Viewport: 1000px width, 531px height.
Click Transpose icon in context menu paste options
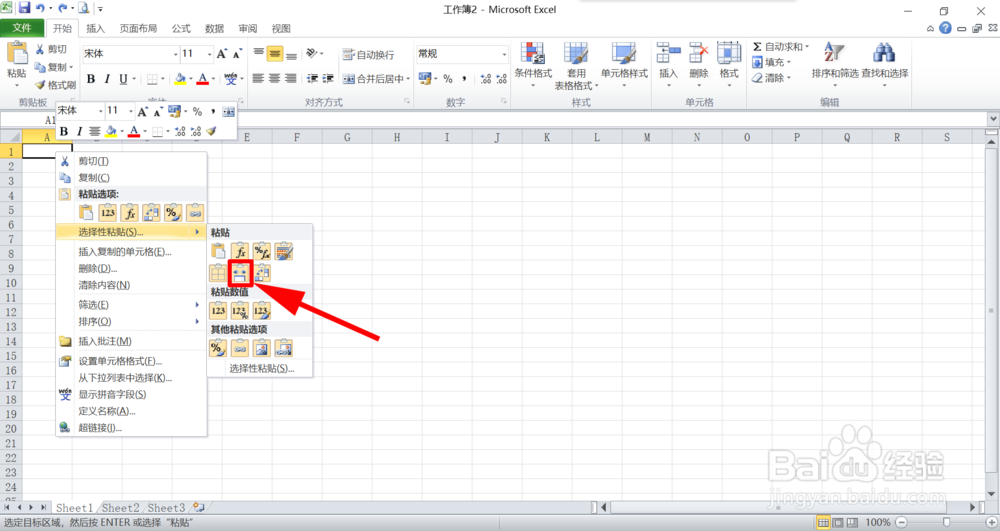[x=151, y=212]
